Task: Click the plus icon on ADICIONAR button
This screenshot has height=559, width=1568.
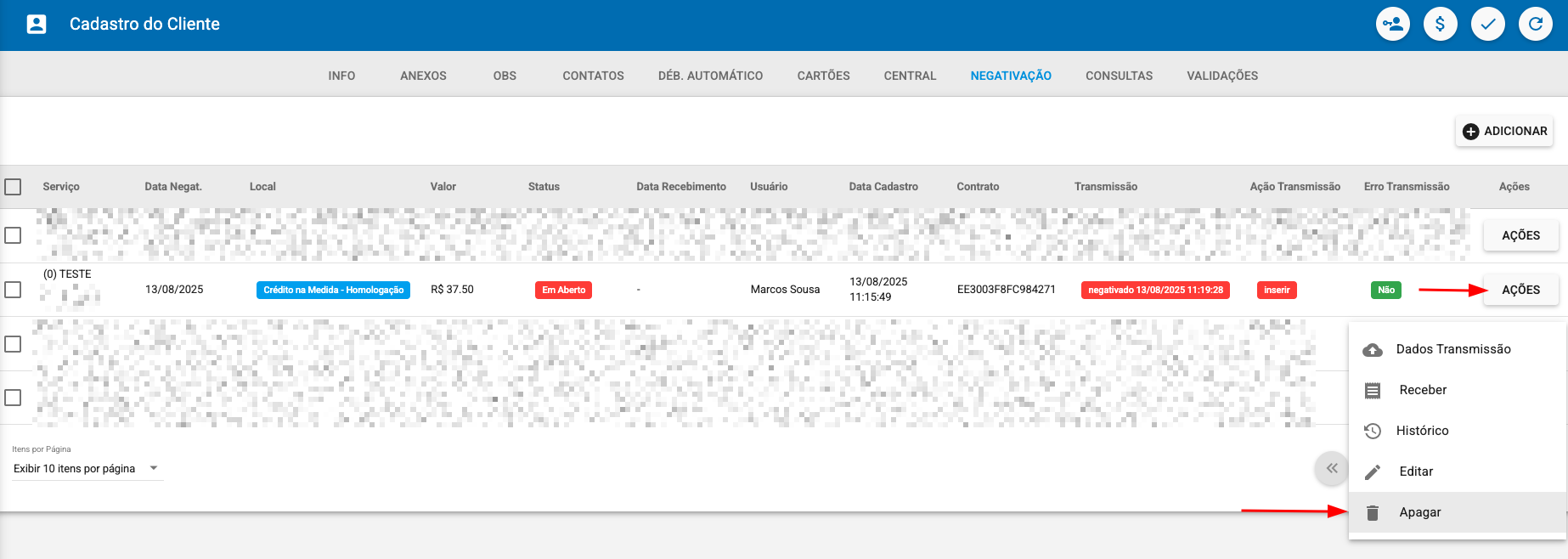Action: click(x=1471, y=132)
